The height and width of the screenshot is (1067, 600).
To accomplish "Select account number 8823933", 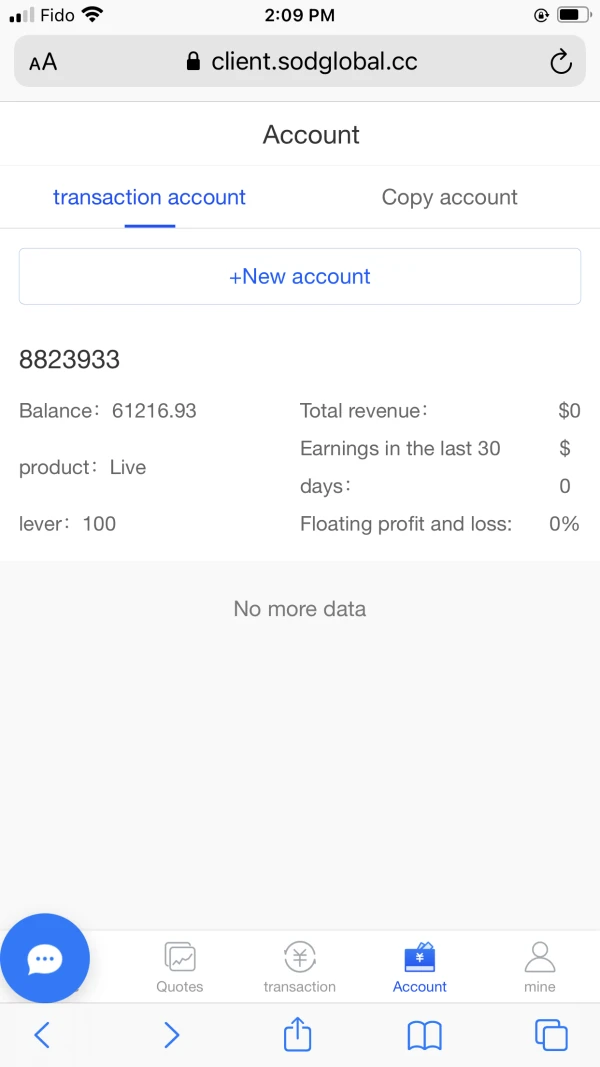I will pos(70,360).
